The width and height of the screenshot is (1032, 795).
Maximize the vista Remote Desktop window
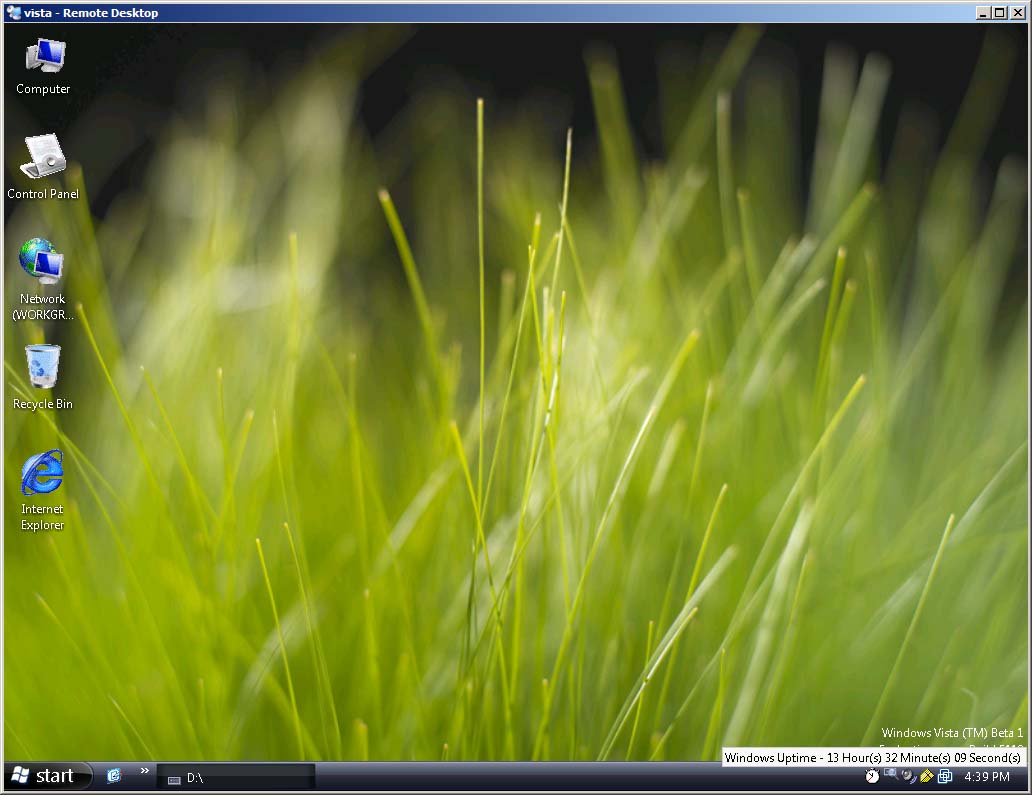tap(999, 13)
